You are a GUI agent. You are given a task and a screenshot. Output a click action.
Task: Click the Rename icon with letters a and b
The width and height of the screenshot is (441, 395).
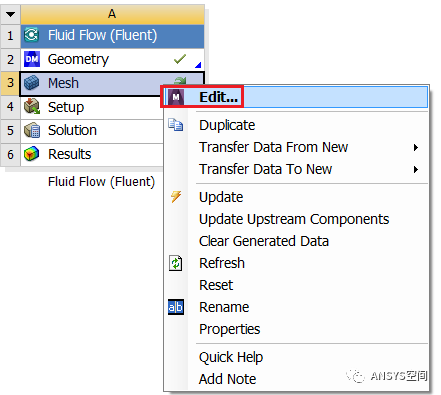coord(176,307)
